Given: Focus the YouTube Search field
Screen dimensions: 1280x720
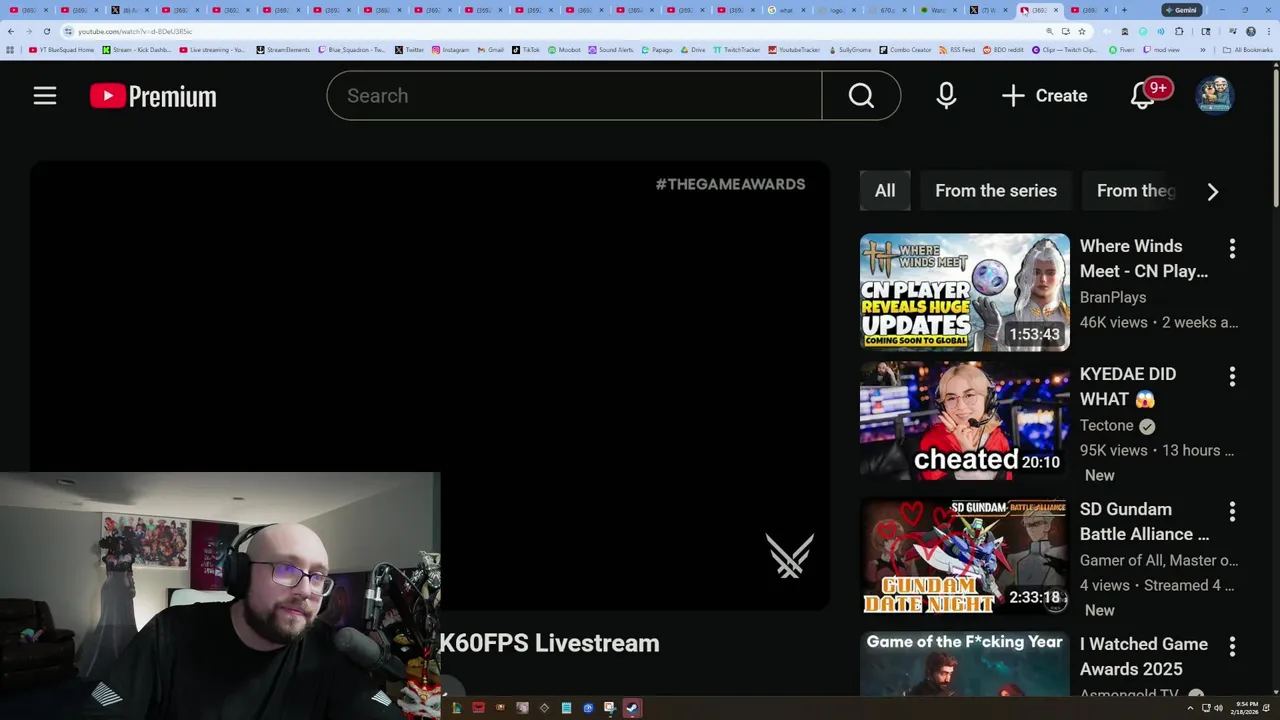Looking at the screenshot, I should (574, 96).
